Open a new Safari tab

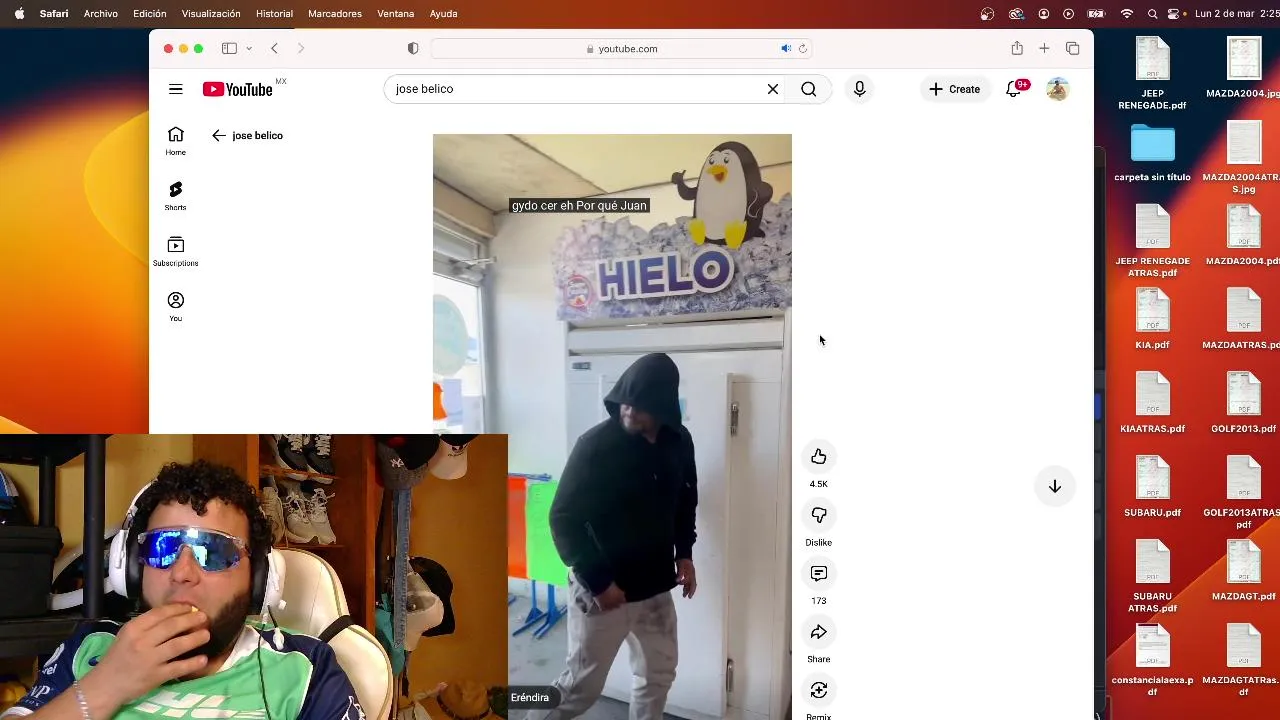(1044, 48)
